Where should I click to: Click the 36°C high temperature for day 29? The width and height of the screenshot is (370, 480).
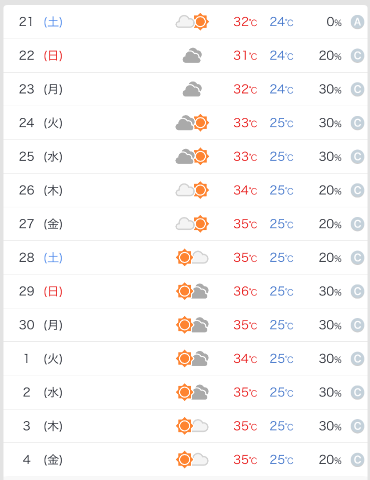click(245, 291)
